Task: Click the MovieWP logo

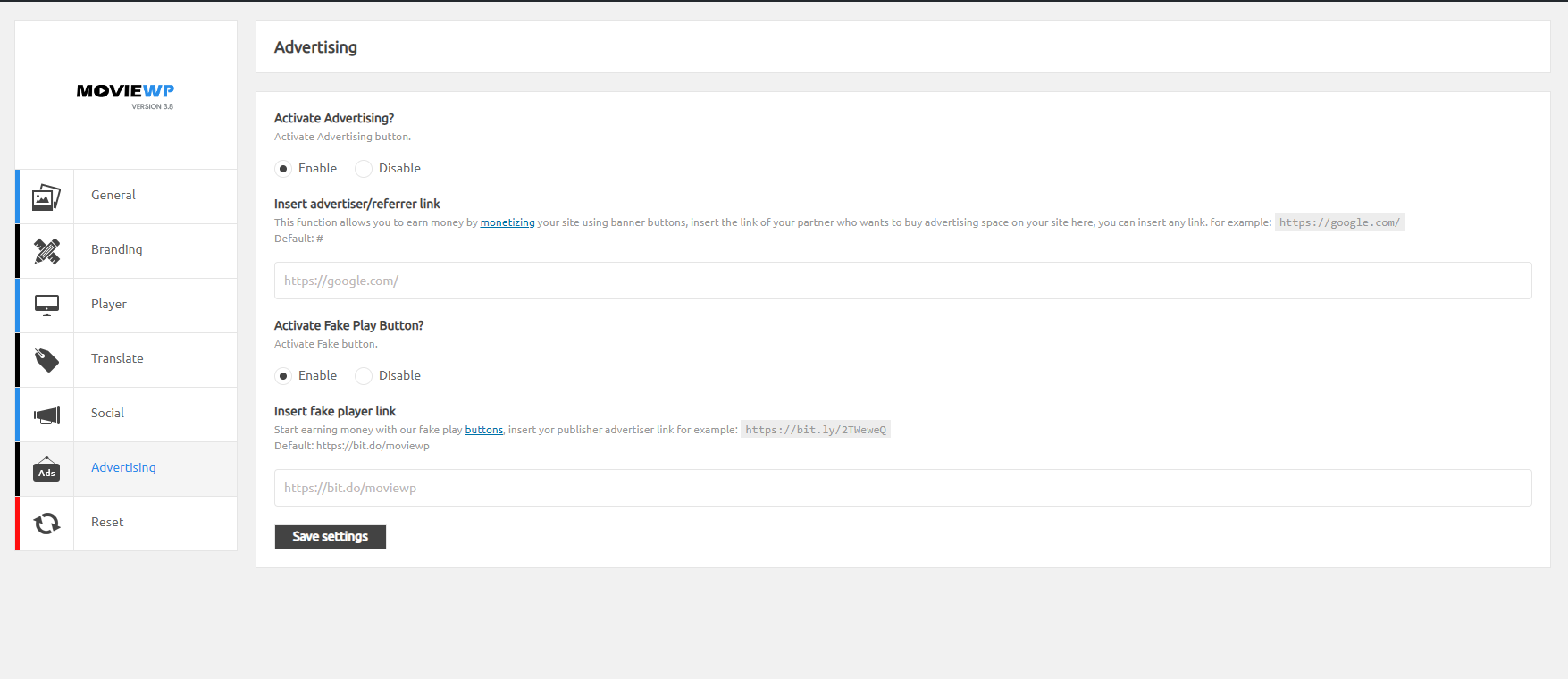Action: (x=125, y=96)
